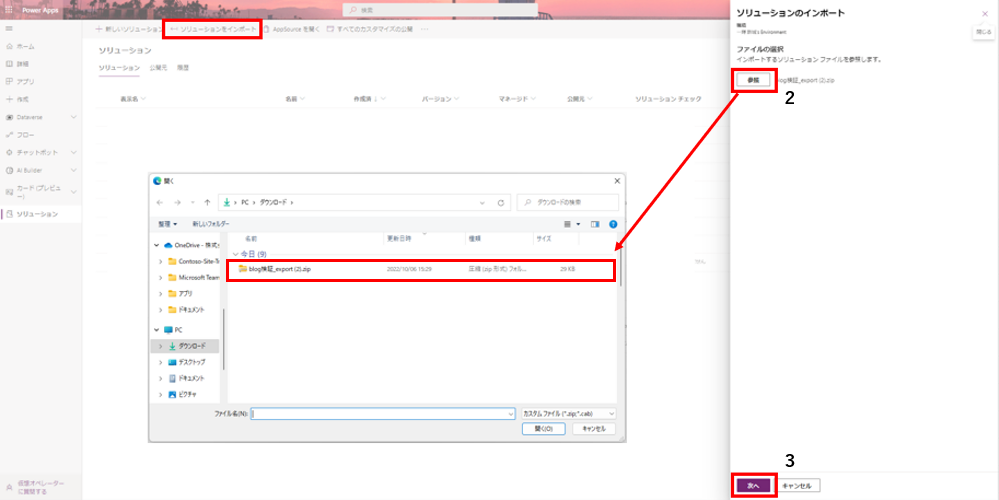999x500 pixels.
Task: Click ソリューションをインポート in command bar
Action: click(213, 29)
